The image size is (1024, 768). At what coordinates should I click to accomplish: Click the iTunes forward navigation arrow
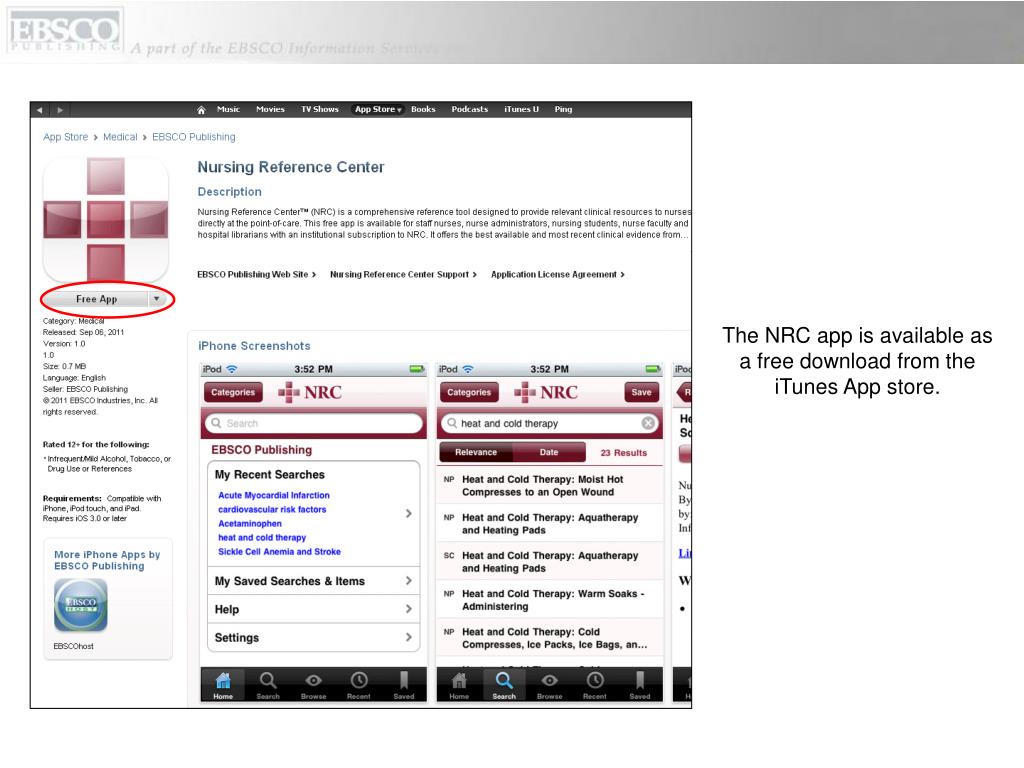click(60, 110)
